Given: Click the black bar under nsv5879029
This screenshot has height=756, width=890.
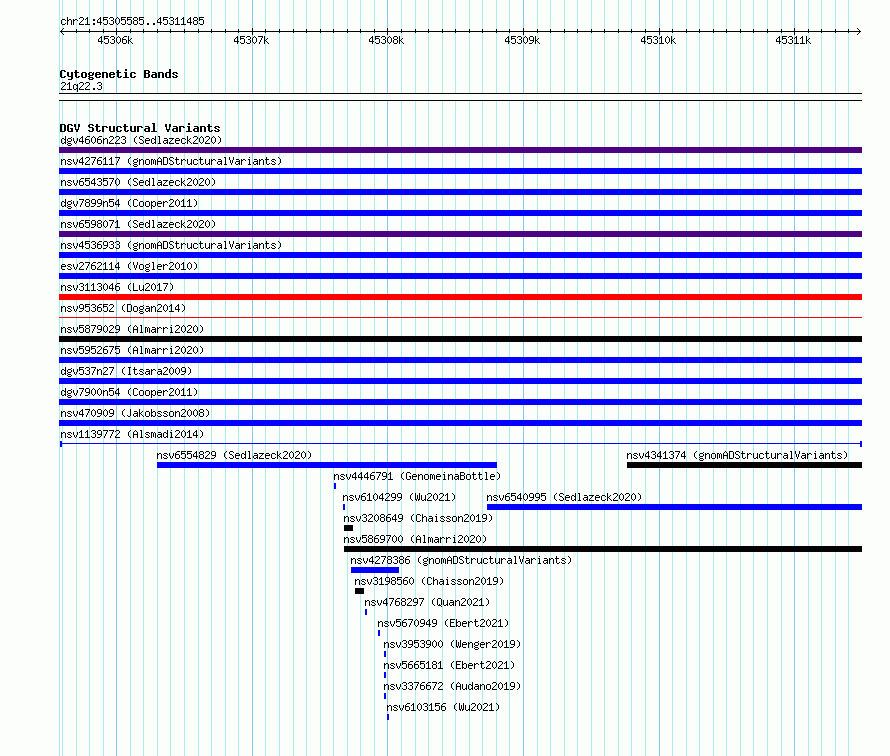Looking at the screenshot, I should (460, 339).
